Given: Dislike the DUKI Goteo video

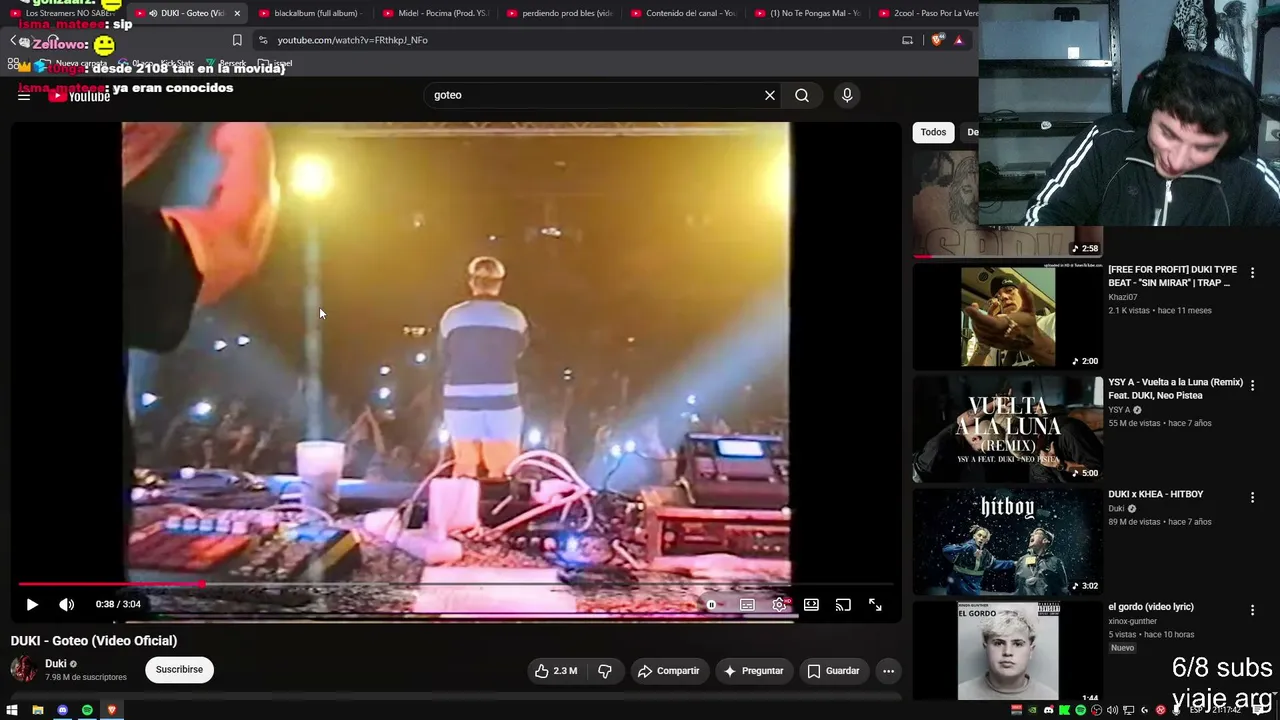Looking at the screenshot, I should [605, 671].
